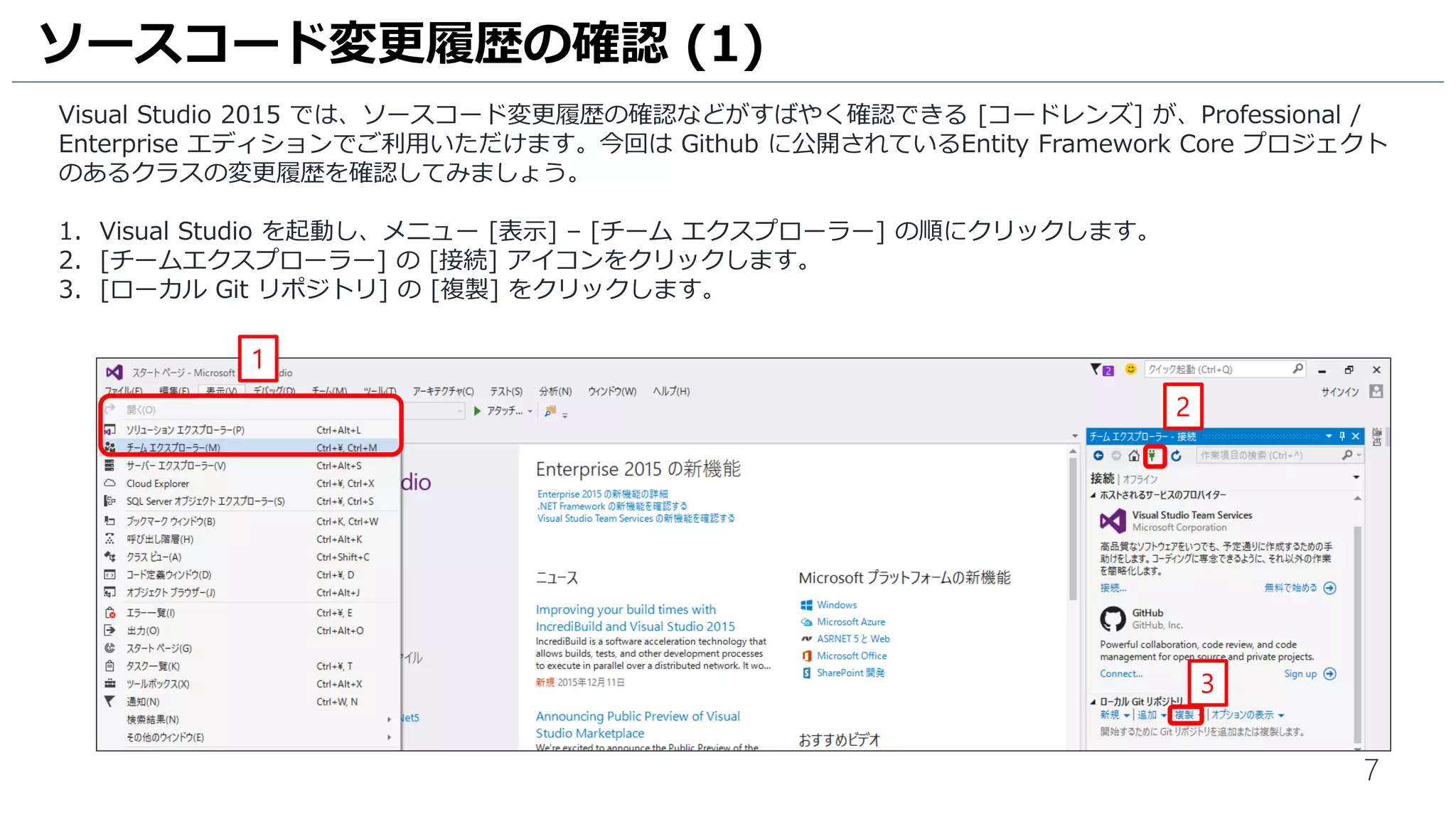Click the start page vertical scrollbar
This screenshot has height=819, width=1456.
pos(1073,528)
